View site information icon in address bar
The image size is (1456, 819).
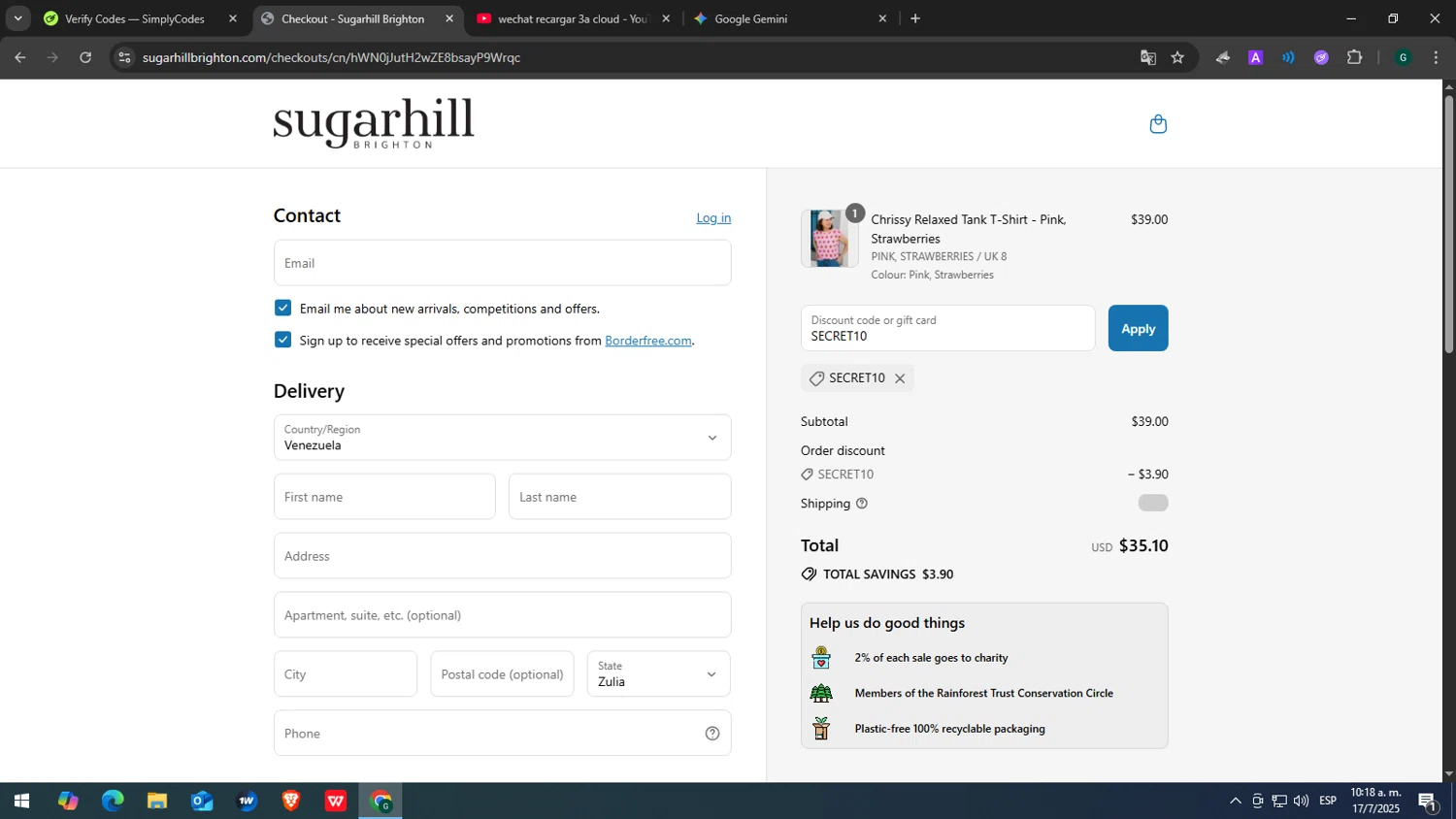click(123, 57)
